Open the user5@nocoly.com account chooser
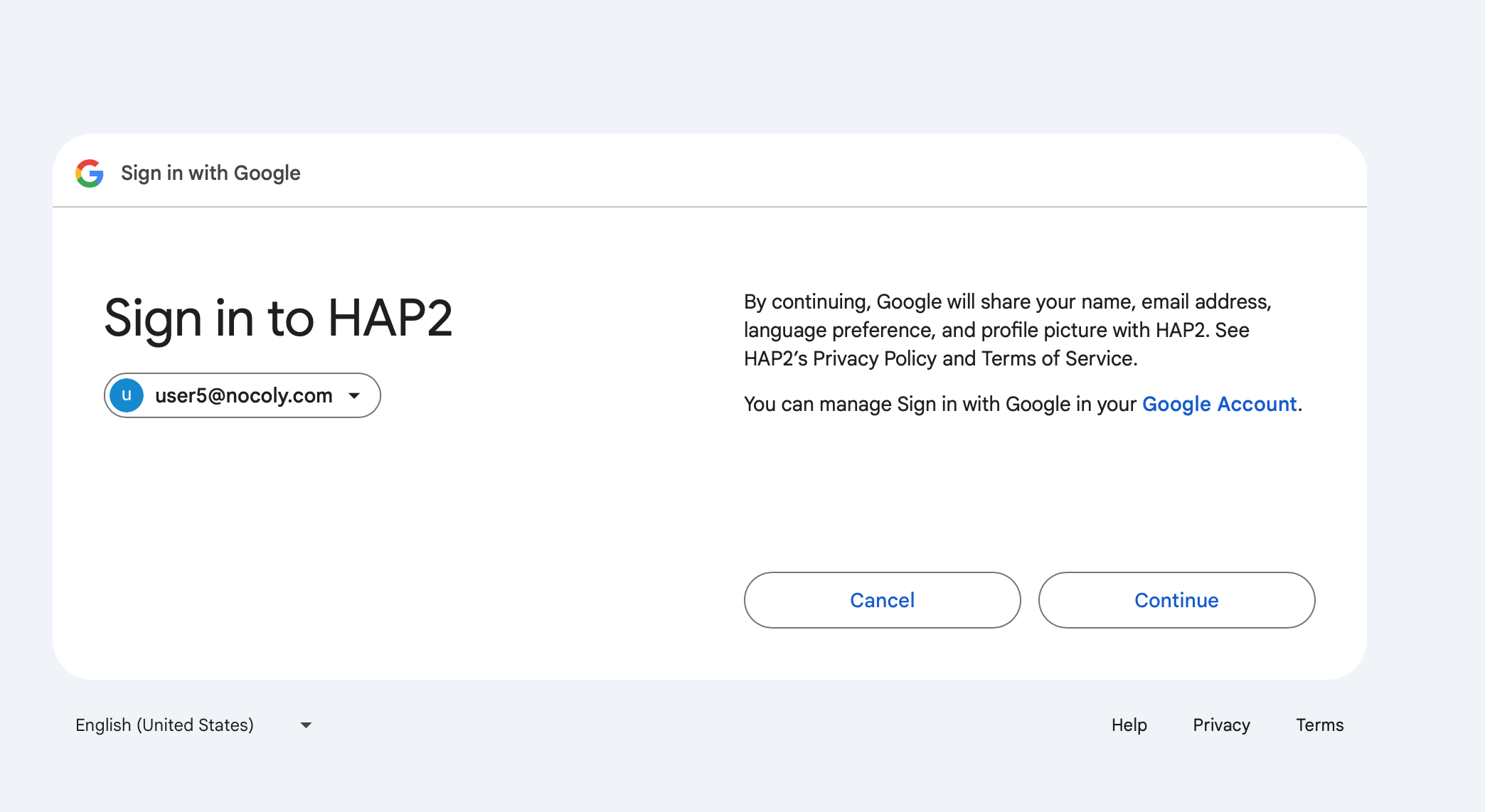The image size is (1485, 812). coord(243,395)
